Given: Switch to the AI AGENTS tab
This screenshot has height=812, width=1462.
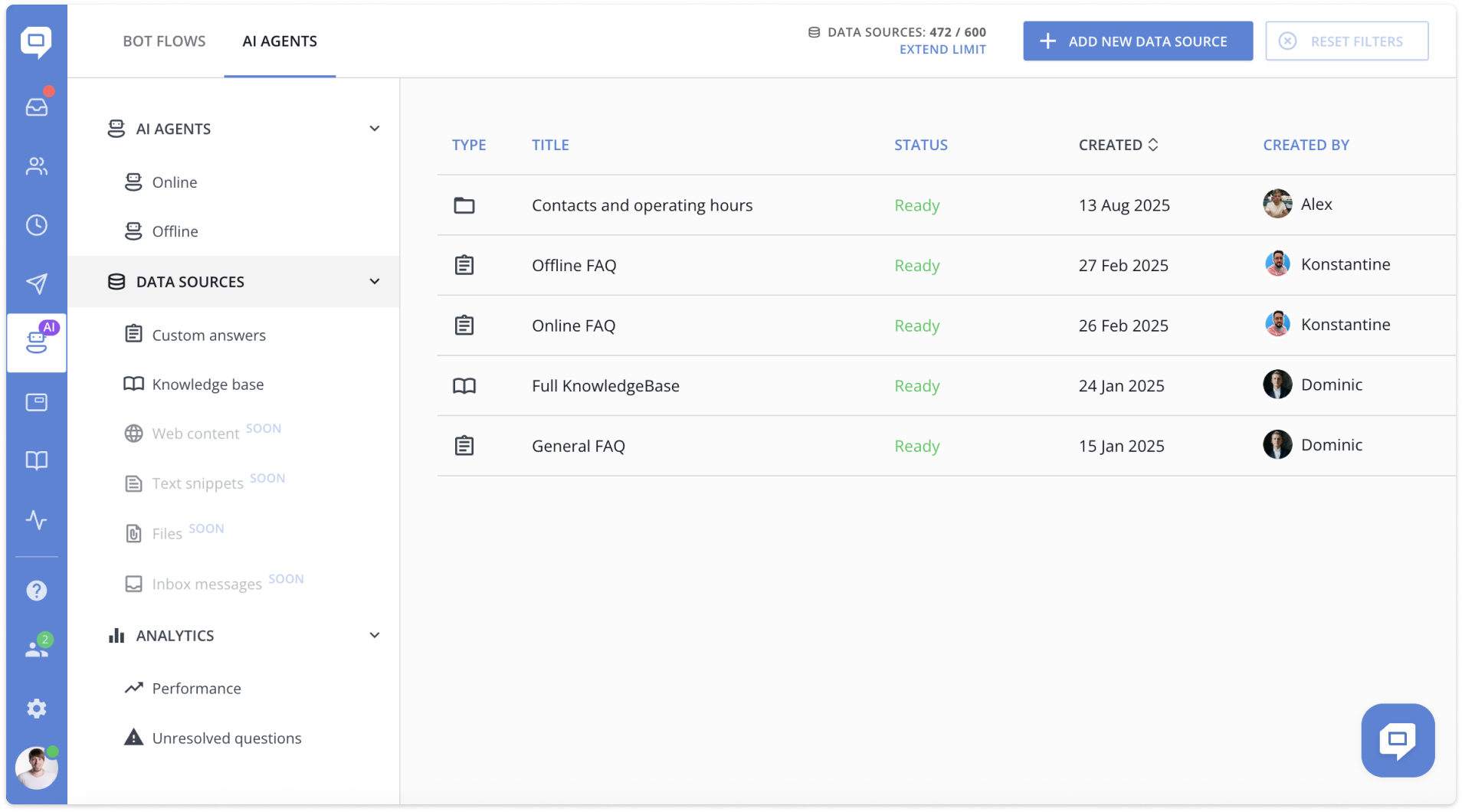Looking at the screenshot, I should pos(280,41).
